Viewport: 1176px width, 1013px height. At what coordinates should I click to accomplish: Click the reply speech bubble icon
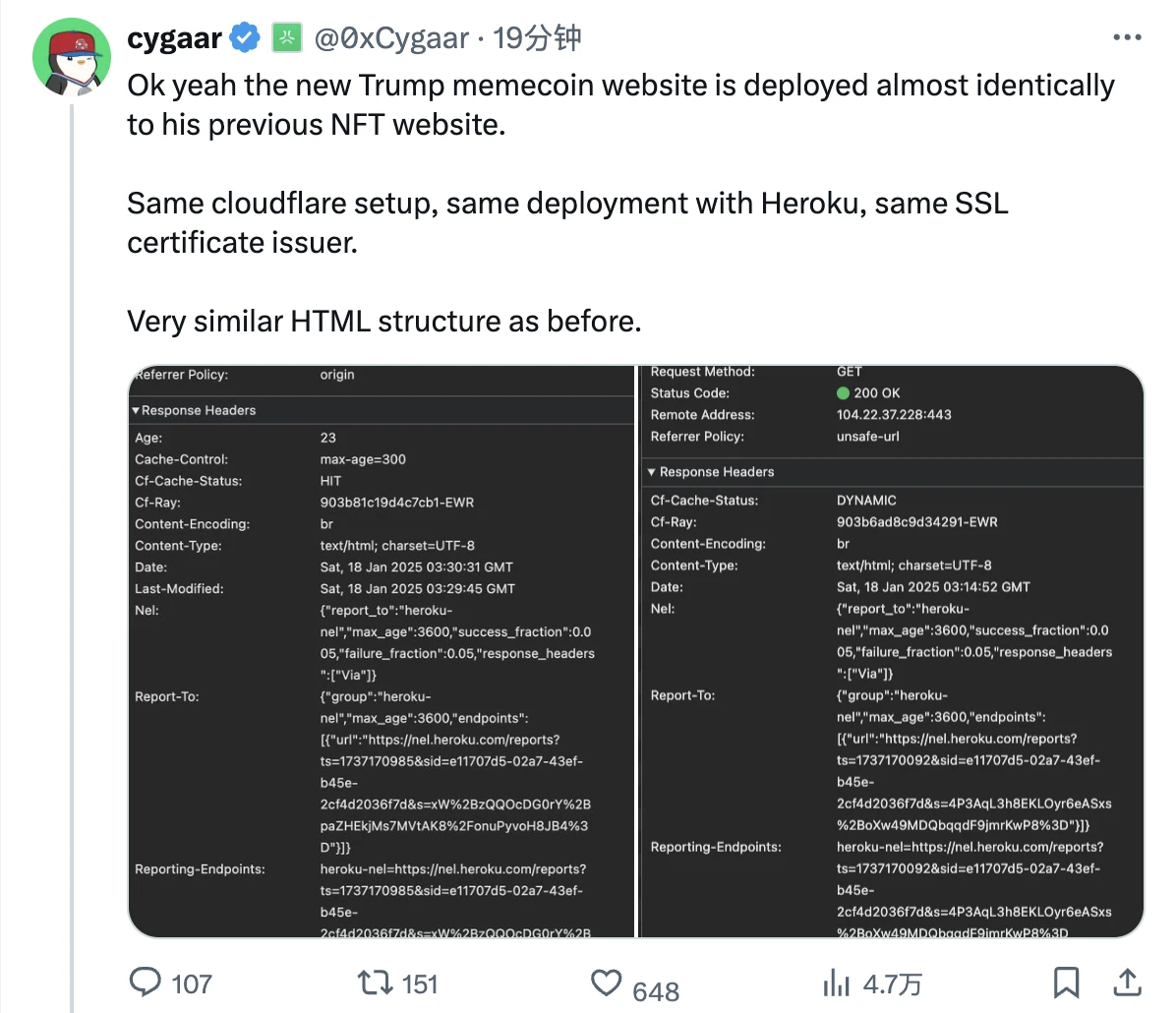coord(147,982)
